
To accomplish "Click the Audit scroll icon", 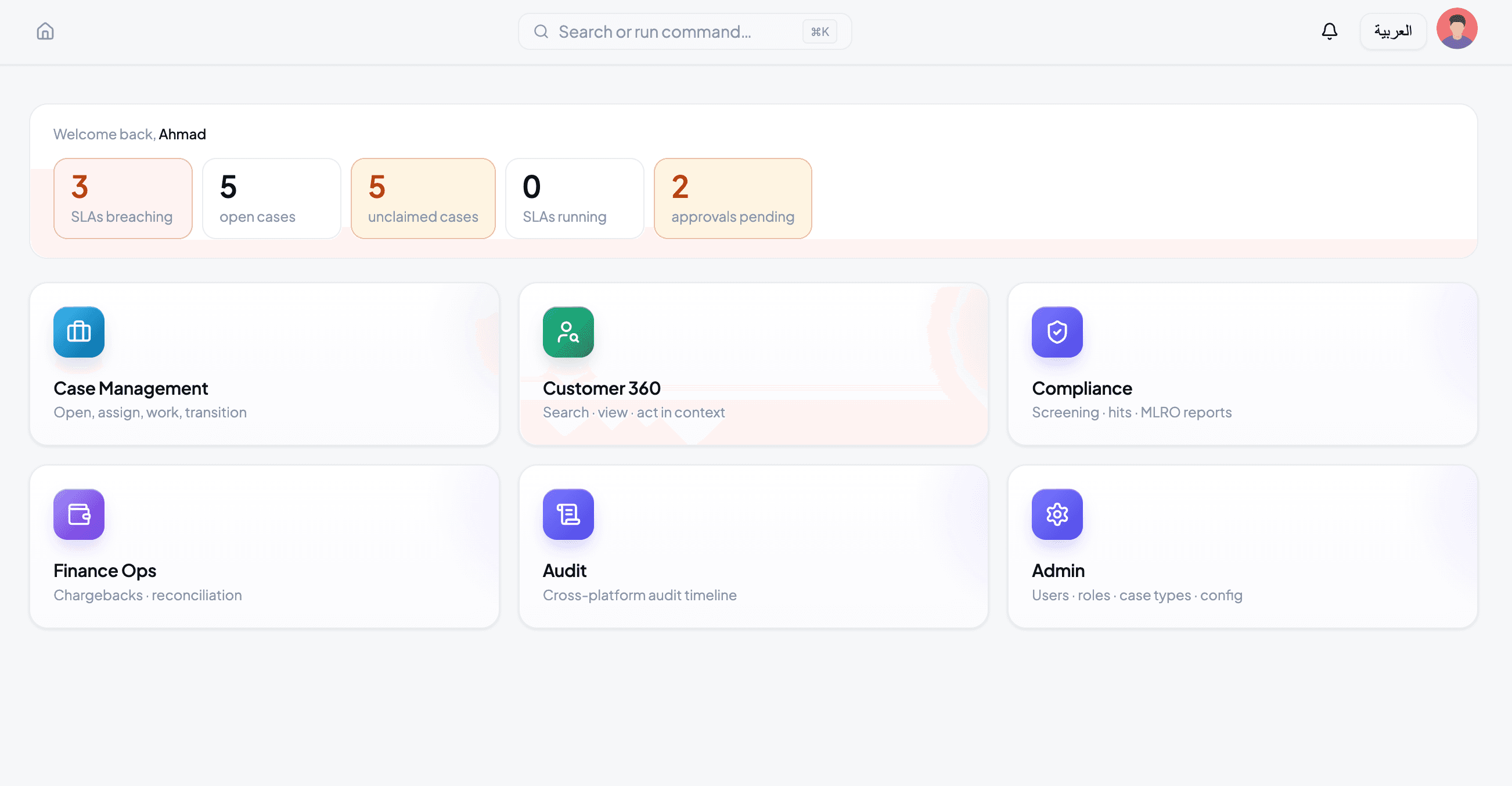I will (568, 514).
